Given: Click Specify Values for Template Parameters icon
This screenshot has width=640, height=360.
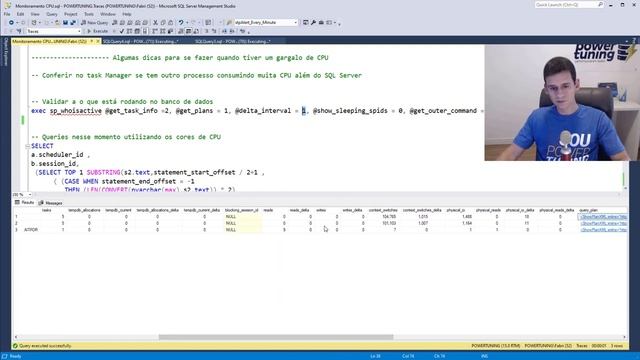Looking at the screenshot, I should (242, 31).
